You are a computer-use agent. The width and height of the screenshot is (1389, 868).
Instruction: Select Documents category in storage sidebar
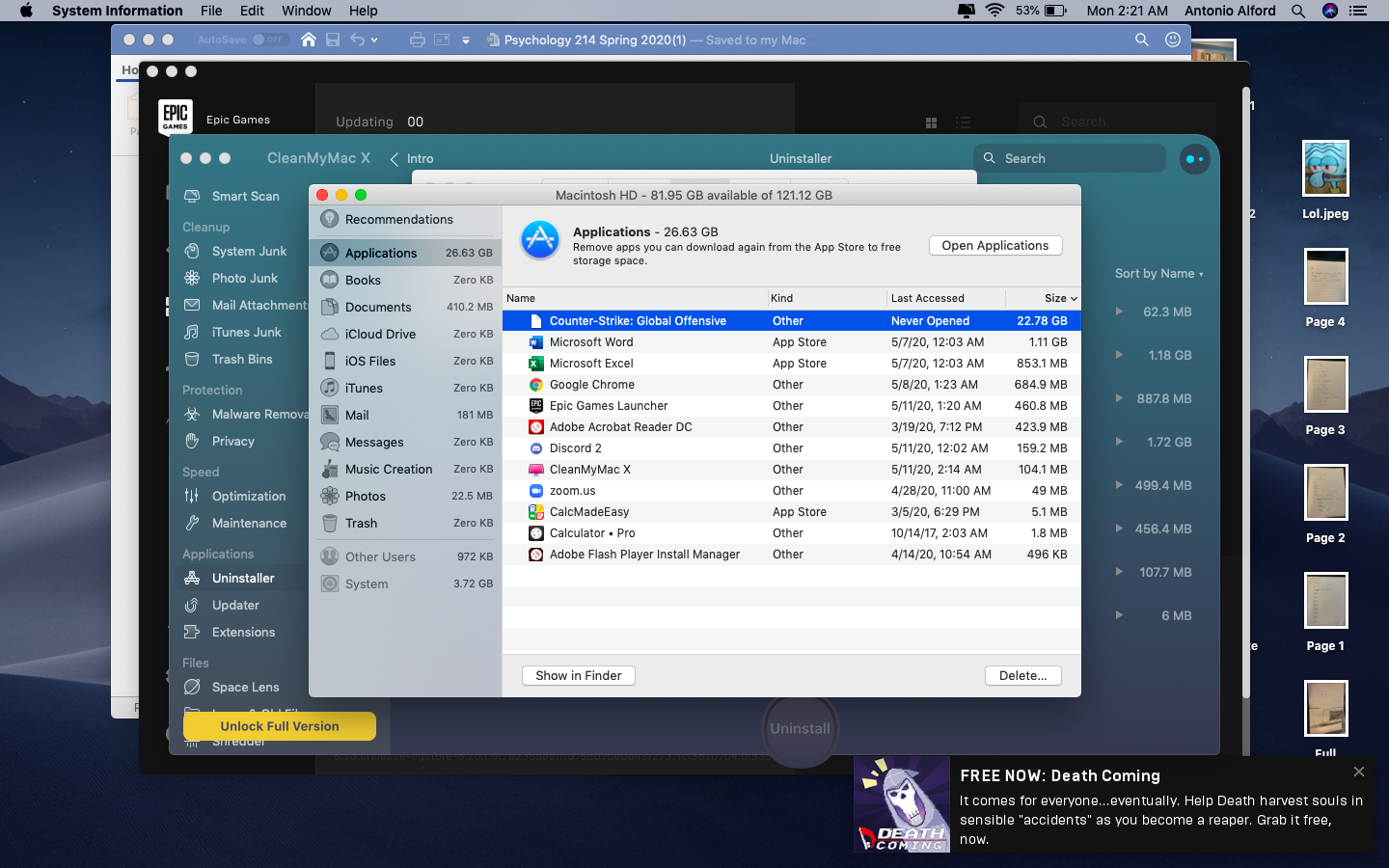405,307
